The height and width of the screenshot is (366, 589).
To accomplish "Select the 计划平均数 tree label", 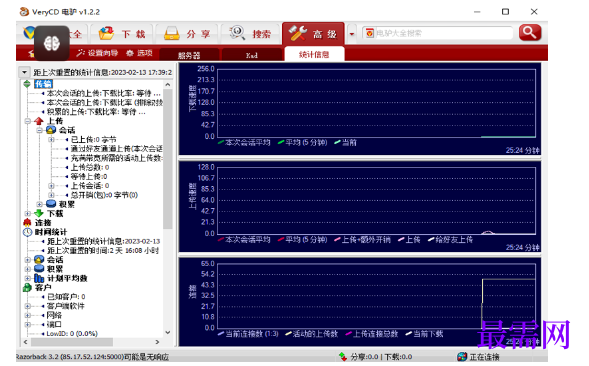I will [67, 278].
